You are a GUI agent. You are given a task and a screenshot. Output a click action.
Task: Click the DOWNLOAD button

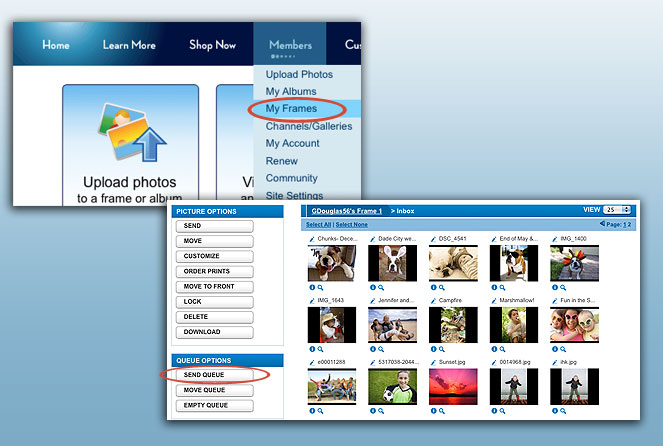coord(215,332)
